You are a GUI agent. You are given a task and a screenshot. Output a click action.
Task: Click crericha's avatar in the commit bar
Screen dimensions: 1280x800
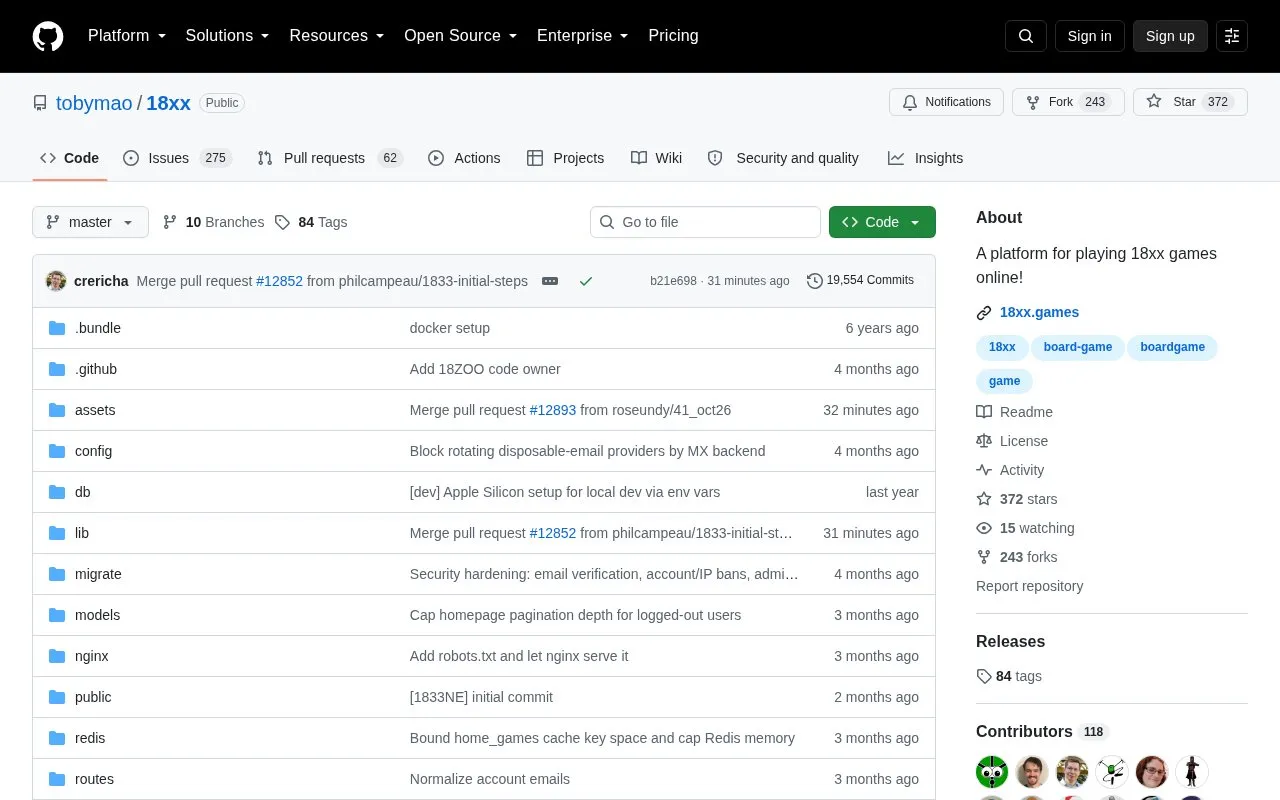coord(56,281)
